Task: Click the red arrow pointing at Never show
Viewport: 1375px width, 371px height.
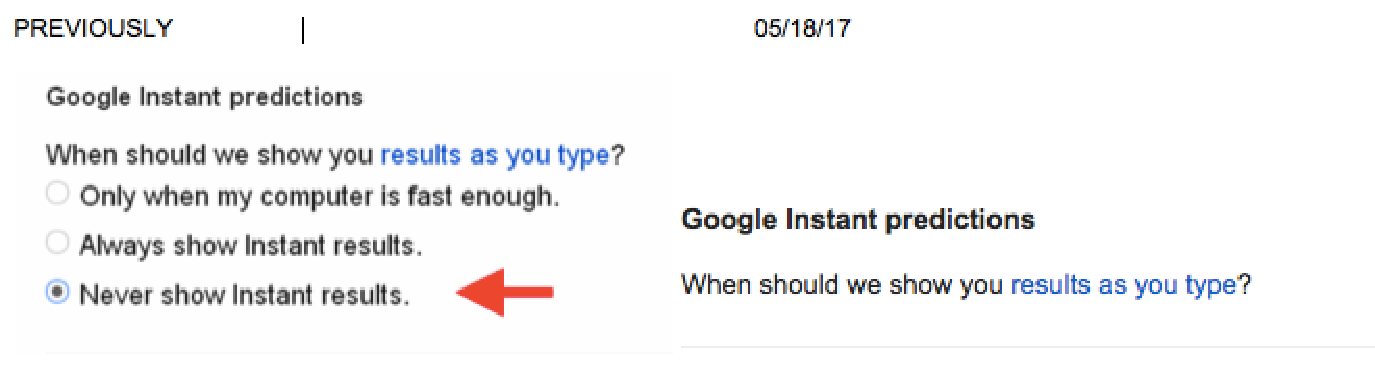Action: point(505,292)
